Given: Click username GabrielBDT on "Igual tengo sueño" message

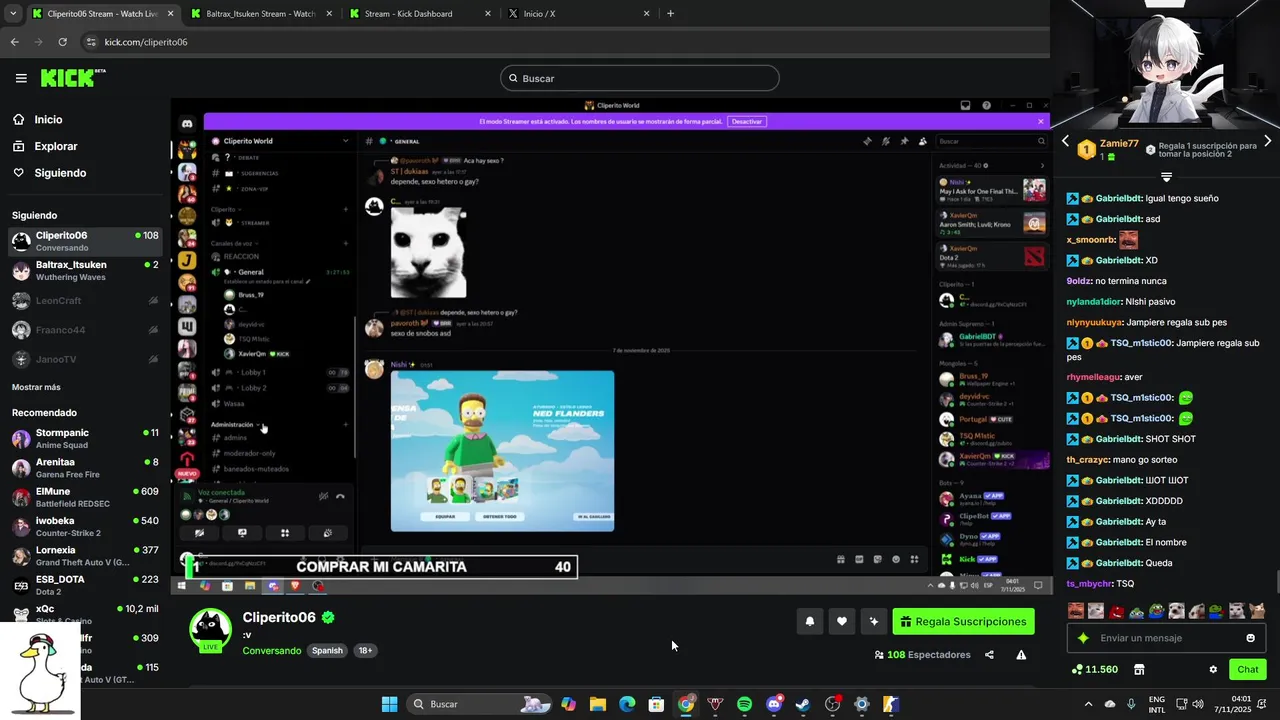Looking at the screenshot, I should [1119, 198].
